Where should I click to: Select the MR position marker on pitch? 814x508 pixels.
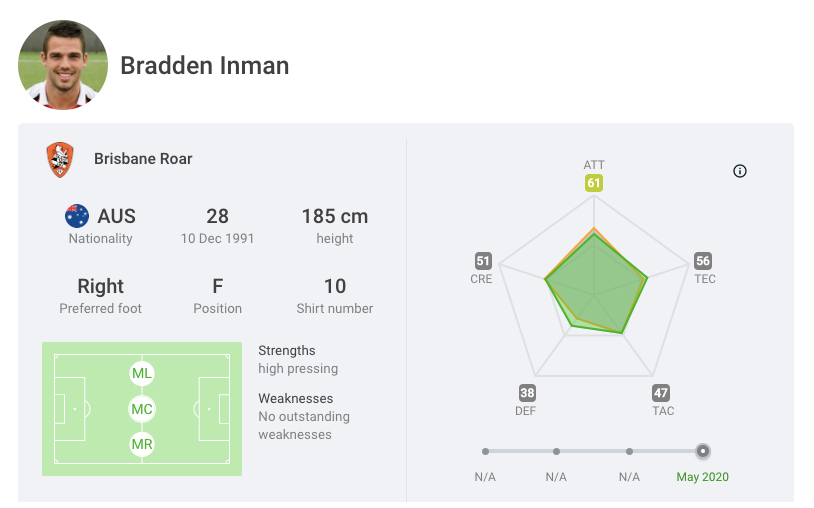click(142, 443)
